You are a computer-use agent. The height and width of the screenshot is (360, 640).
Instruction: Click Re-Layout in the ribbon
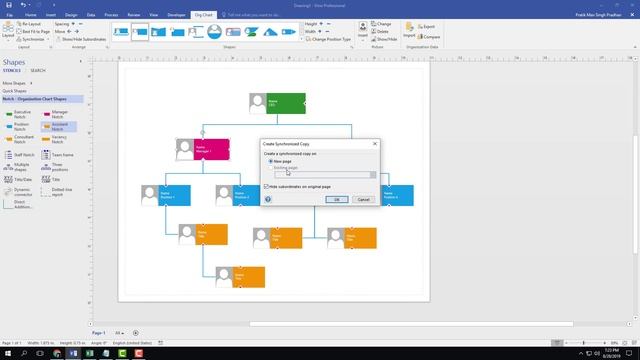[x=29, y=24]
